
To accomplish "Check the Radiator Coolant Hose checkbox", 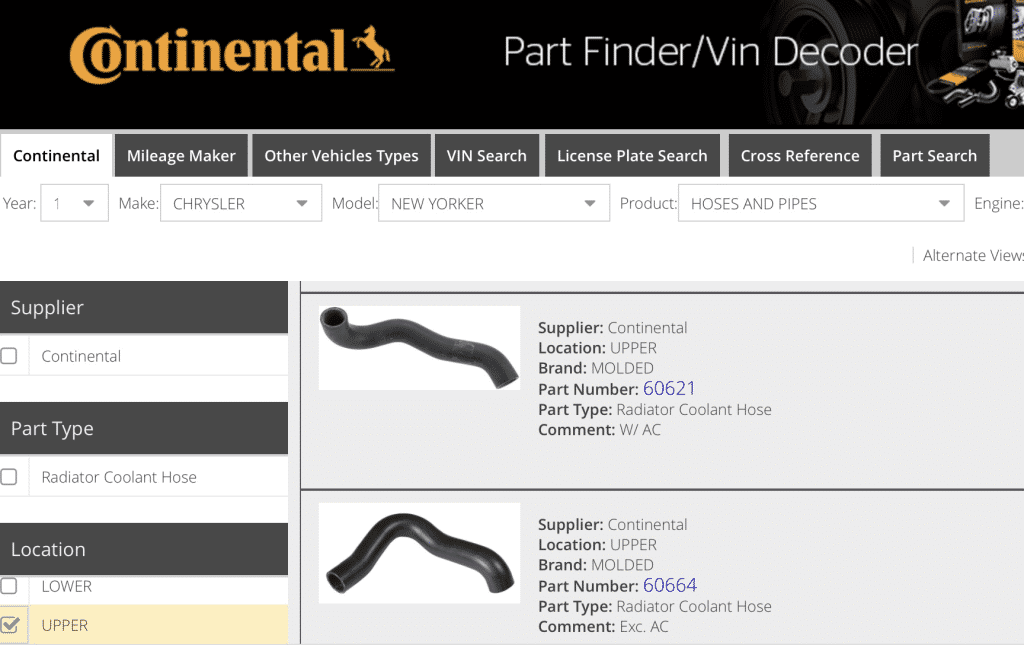I will [x=9, y=477].
